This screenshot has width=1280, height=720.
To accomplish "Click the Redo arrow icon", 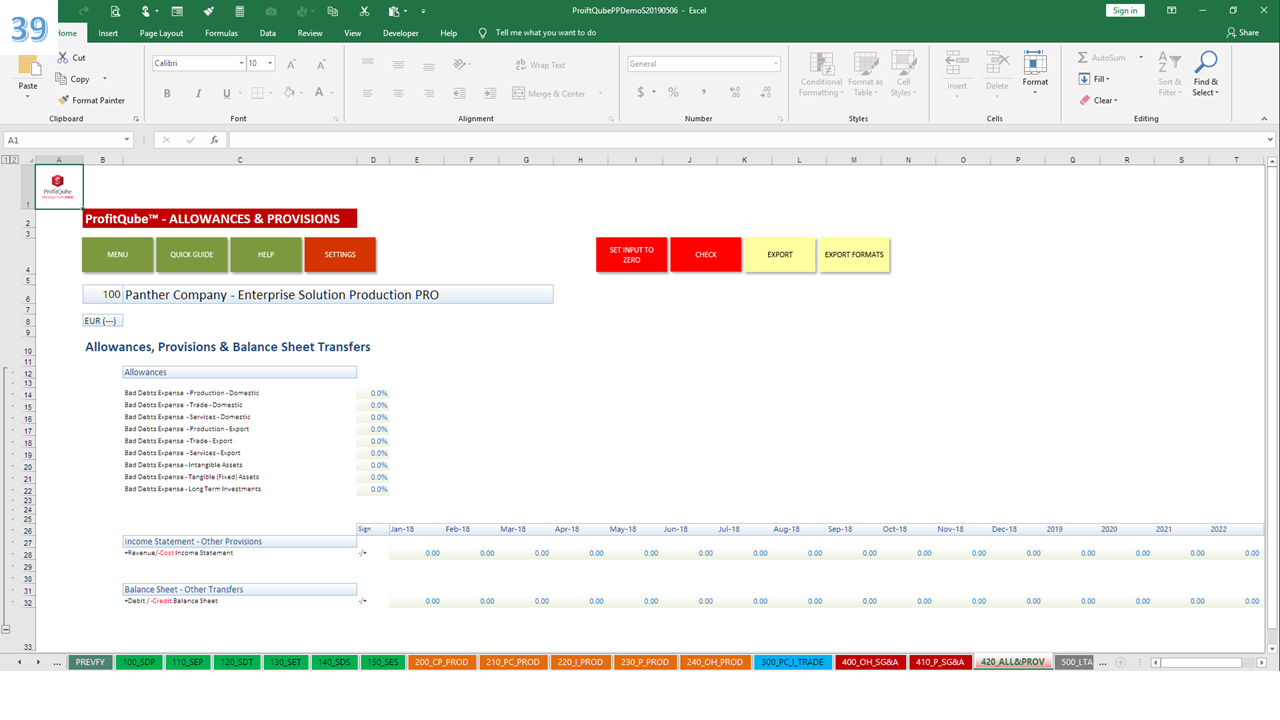I will point(85,11).
